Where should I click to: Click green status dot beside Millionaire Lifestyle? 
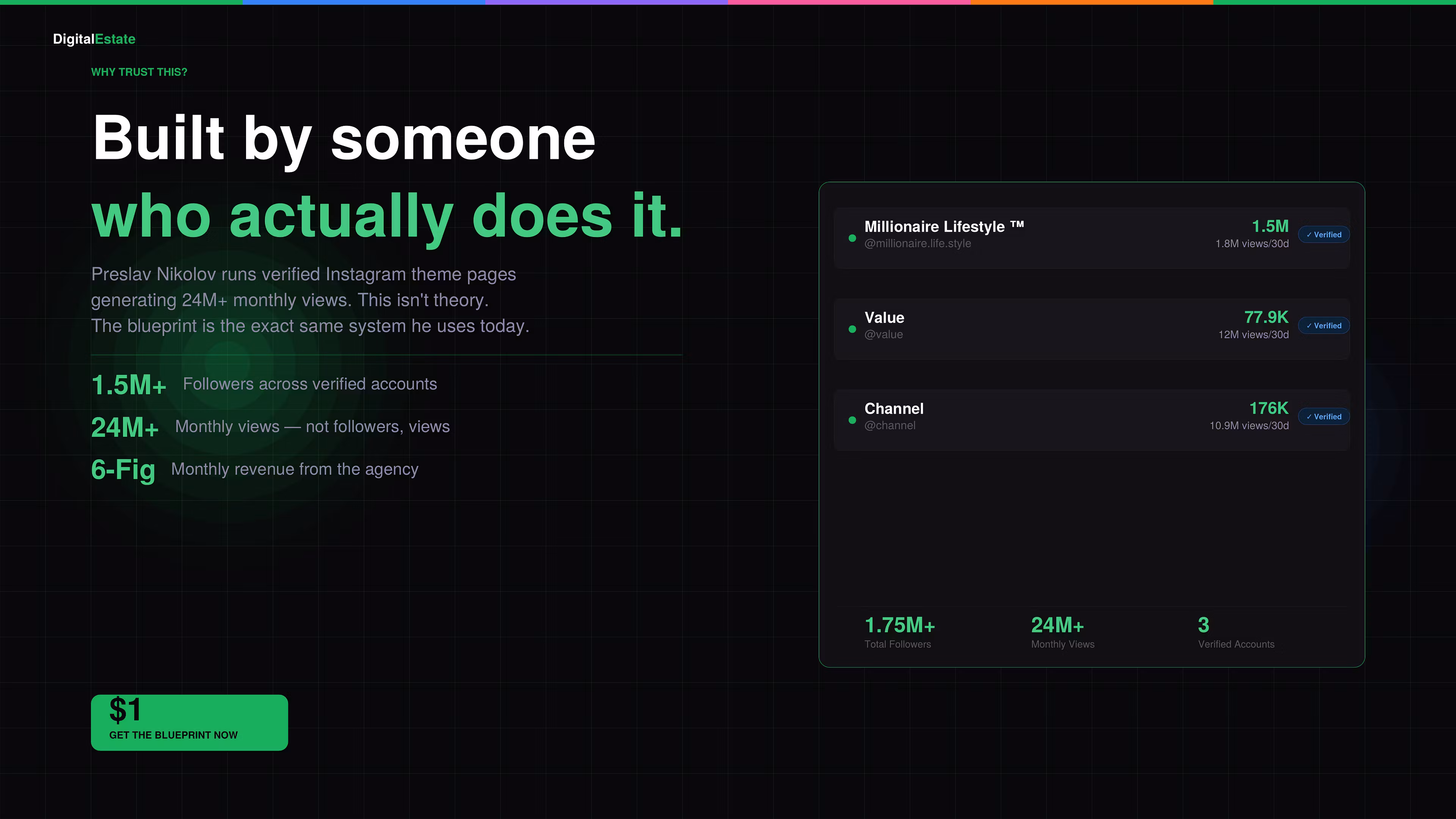pyautogui.click(x=852, y=238)
